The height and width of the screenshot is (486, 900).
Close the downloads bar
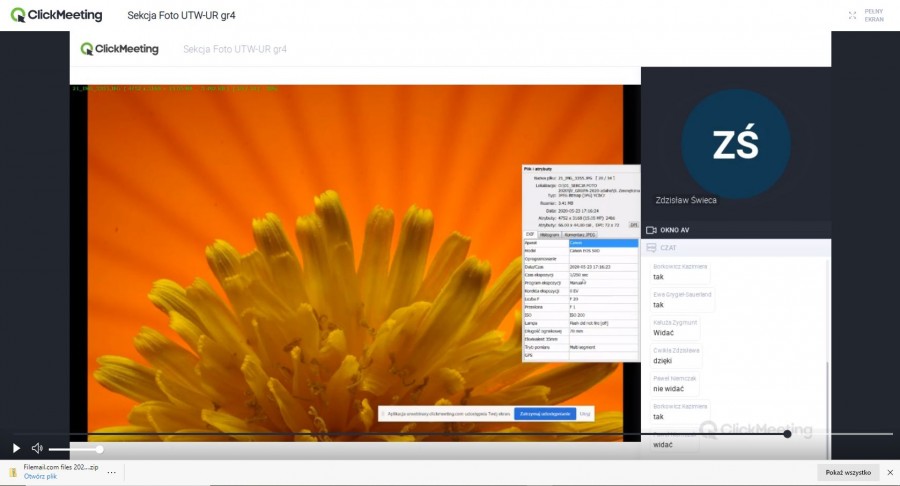890,472
